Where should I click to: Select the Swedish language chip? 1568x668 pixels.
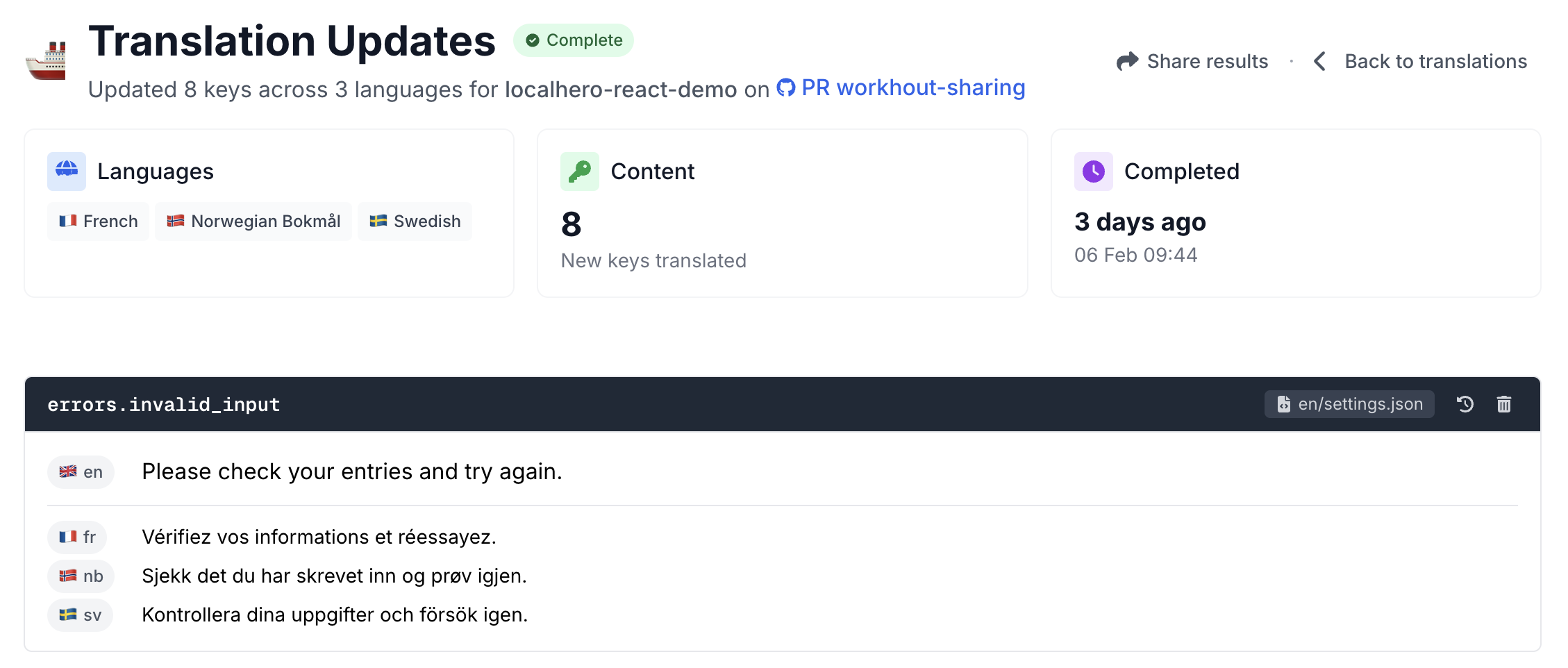click(x=415, y=221)
